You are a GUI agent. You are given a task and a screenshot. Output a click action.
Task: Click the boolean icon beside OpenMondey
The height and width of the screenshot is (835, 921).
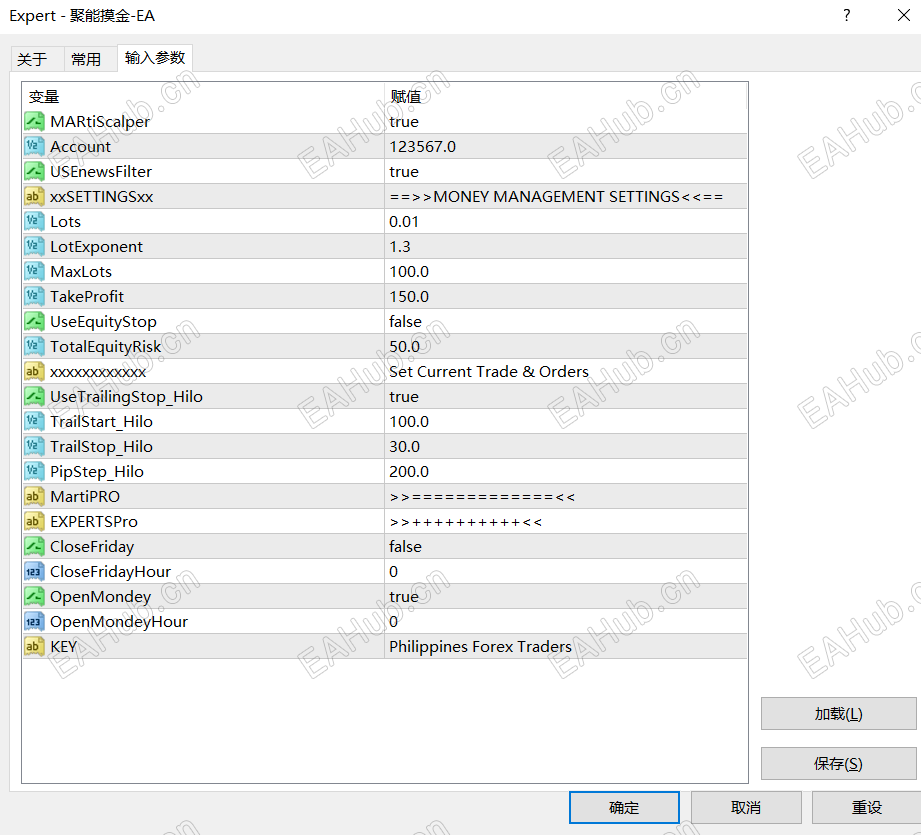tap(34, 597)
